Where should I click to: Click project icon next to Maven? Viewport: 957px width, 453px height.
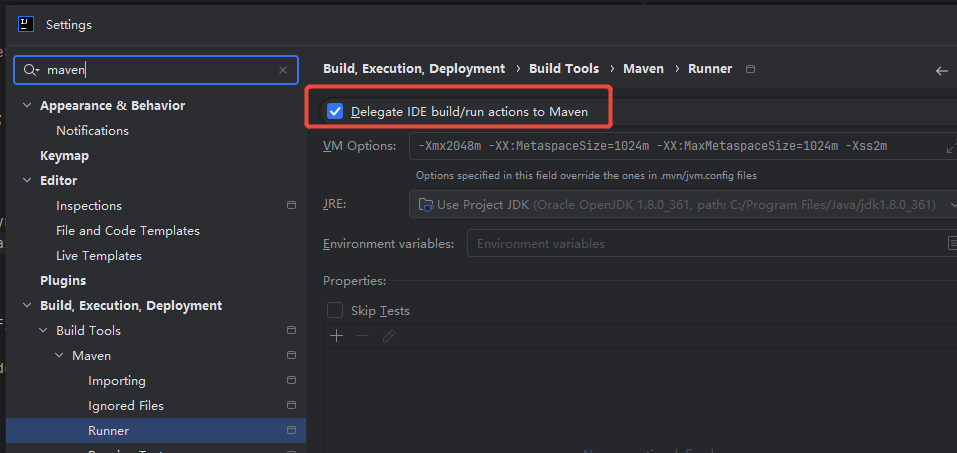tap(292, 356)
